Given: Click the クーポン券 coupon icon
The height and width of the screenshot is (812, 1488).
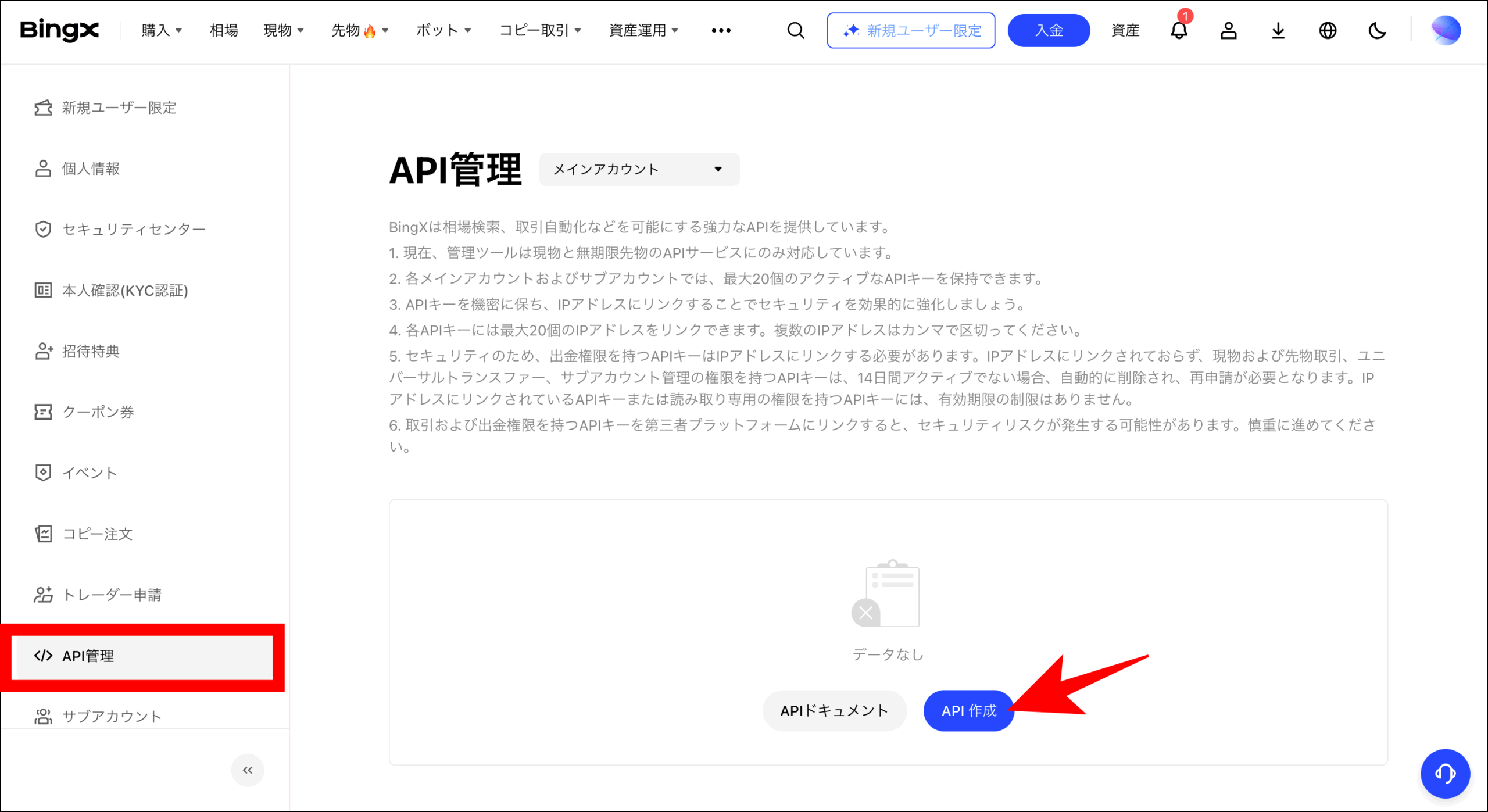Looking at the screenshot, I should [43, 412].
